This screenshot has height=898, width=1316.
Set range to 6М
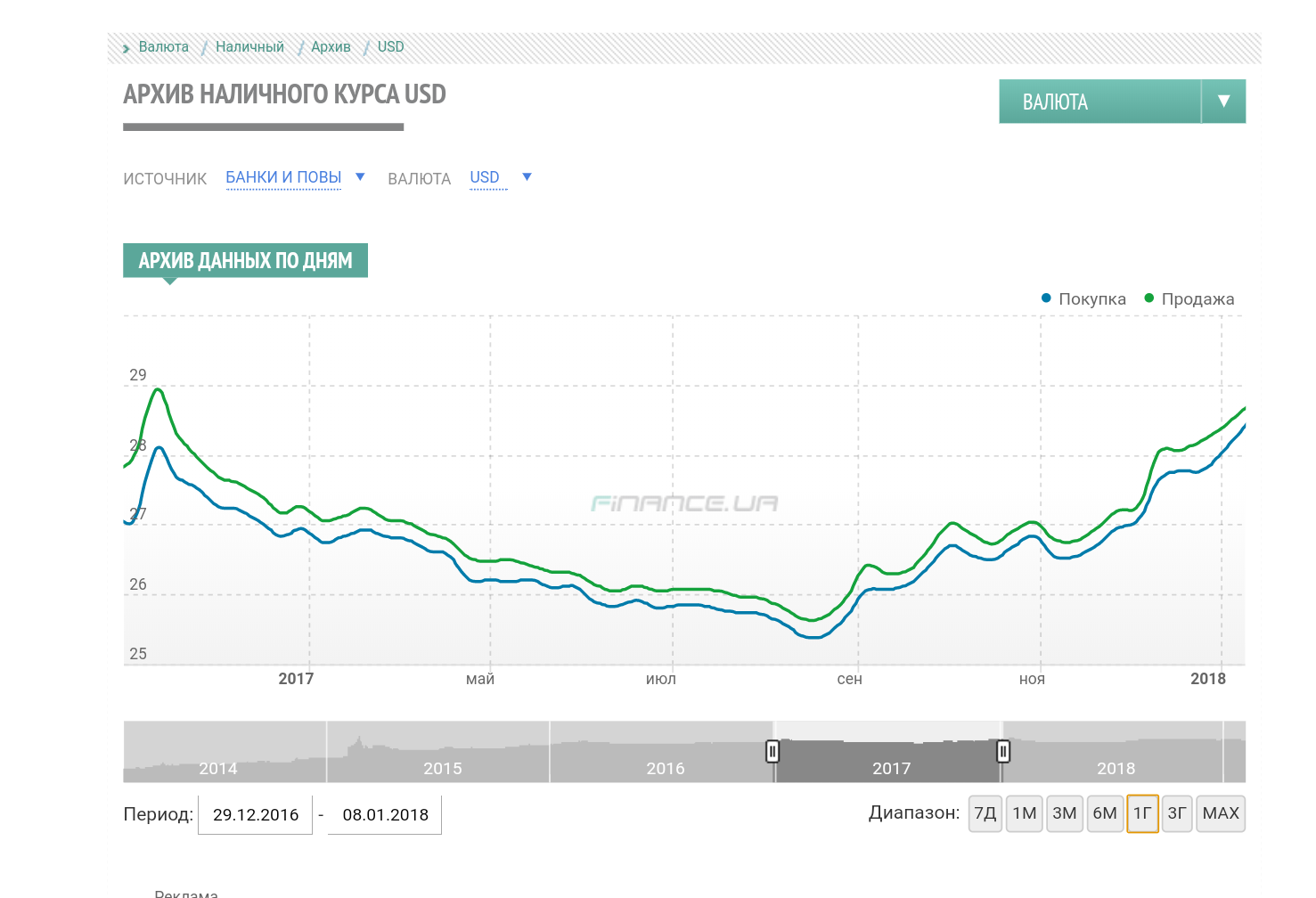(x=1104, y=813)
